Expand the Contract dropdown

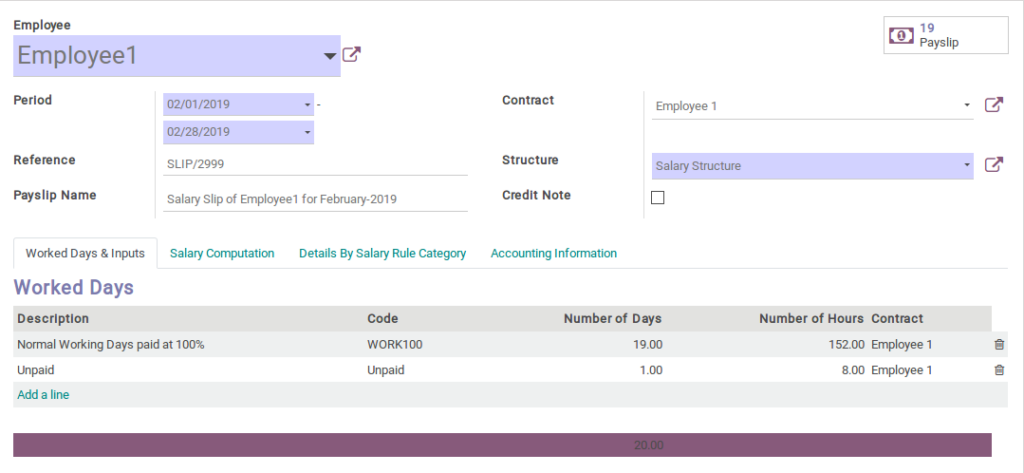[x=967, y=105]
